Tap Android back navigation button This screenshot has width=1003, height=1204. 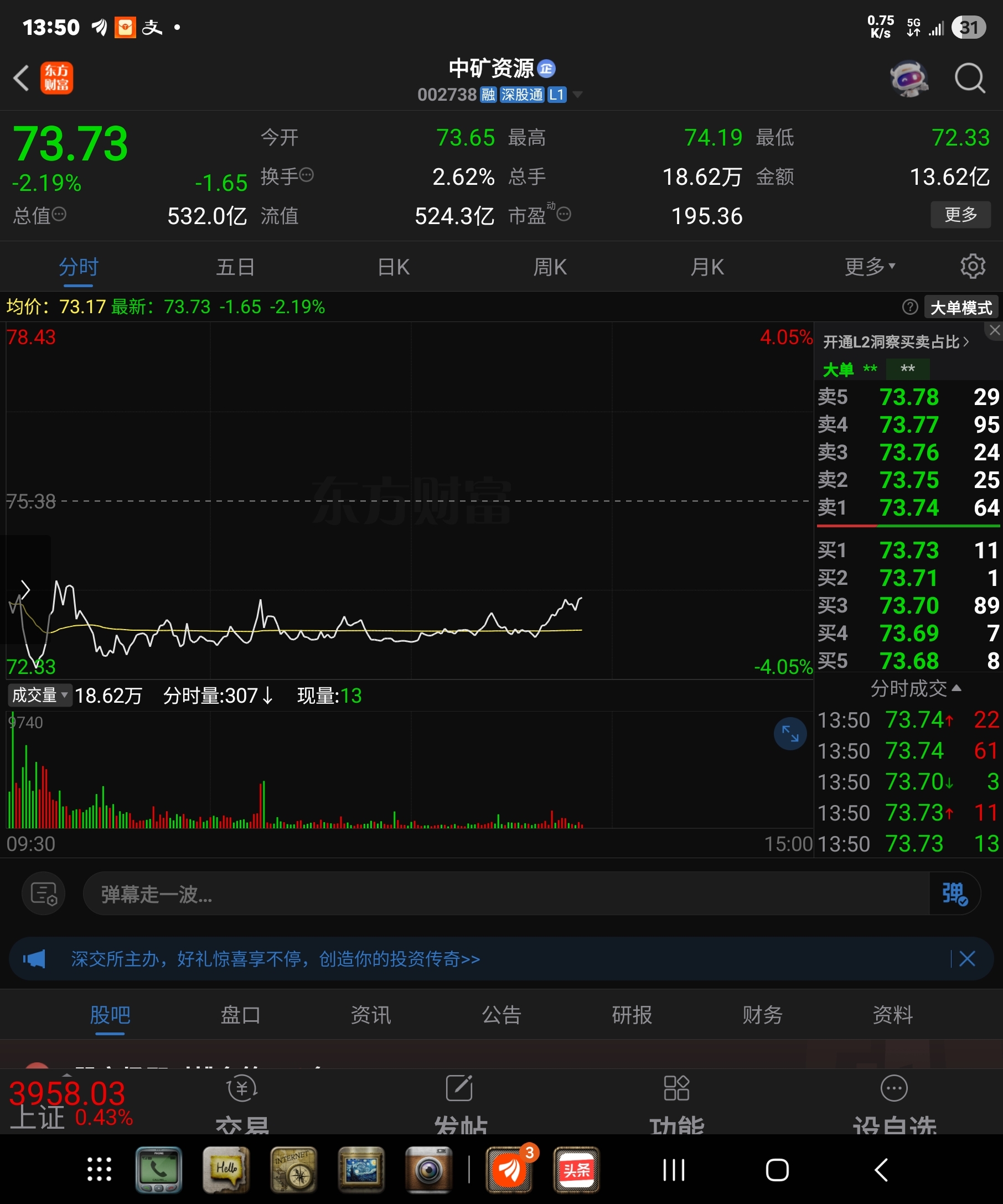point(881,1170)
